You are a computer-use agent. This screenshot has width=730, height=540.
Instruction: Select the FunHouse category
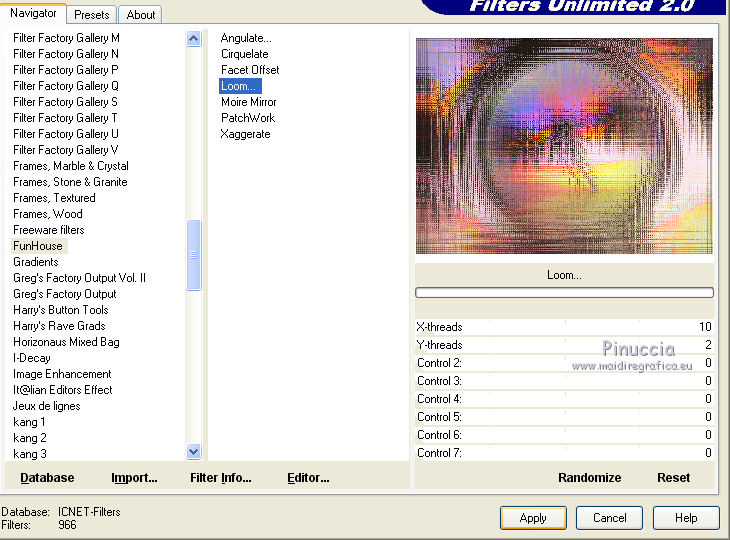pos(38,246)
